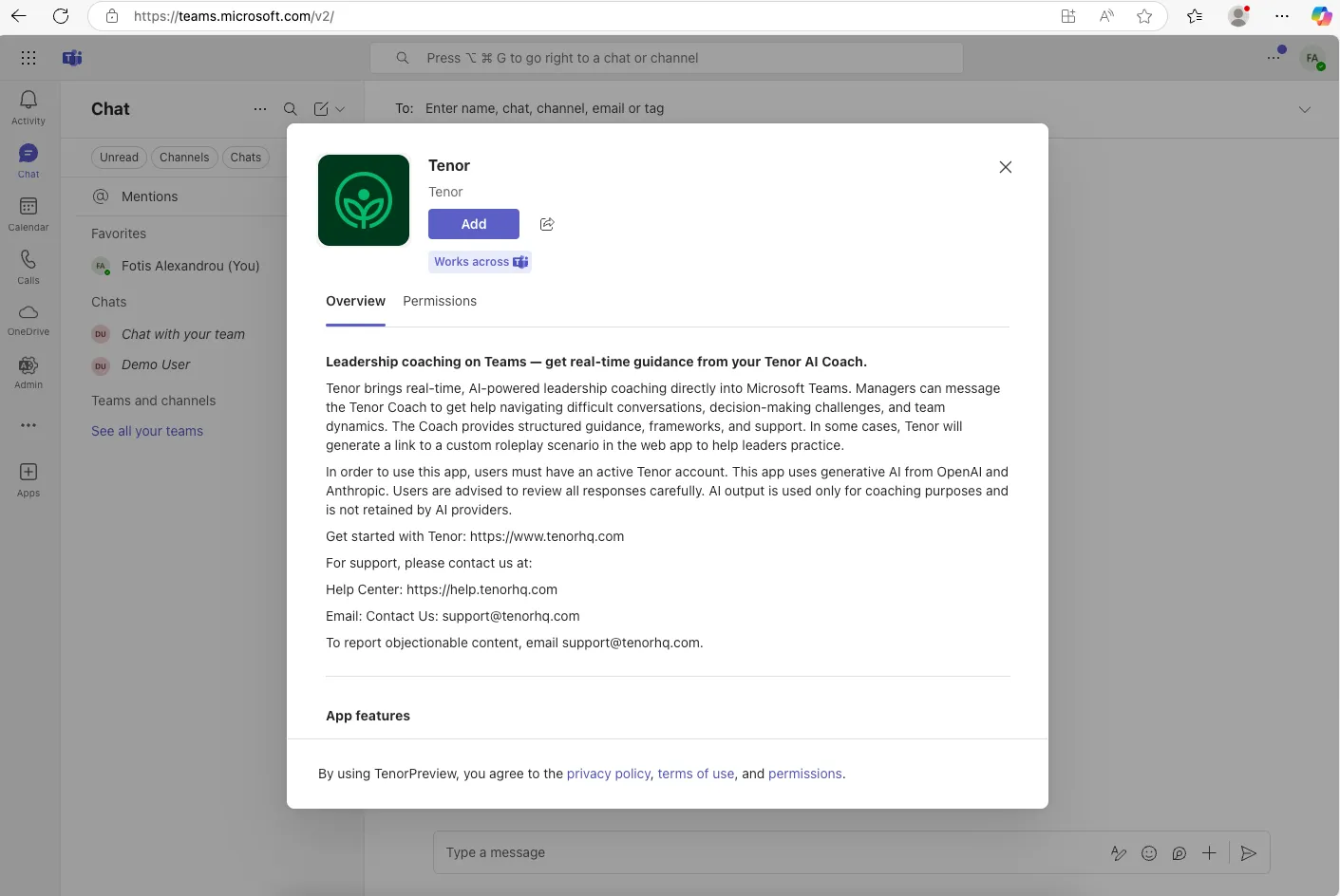Open the privacy policy link
The height and width of the screenshot is (896, 1340).
[609, 774]
